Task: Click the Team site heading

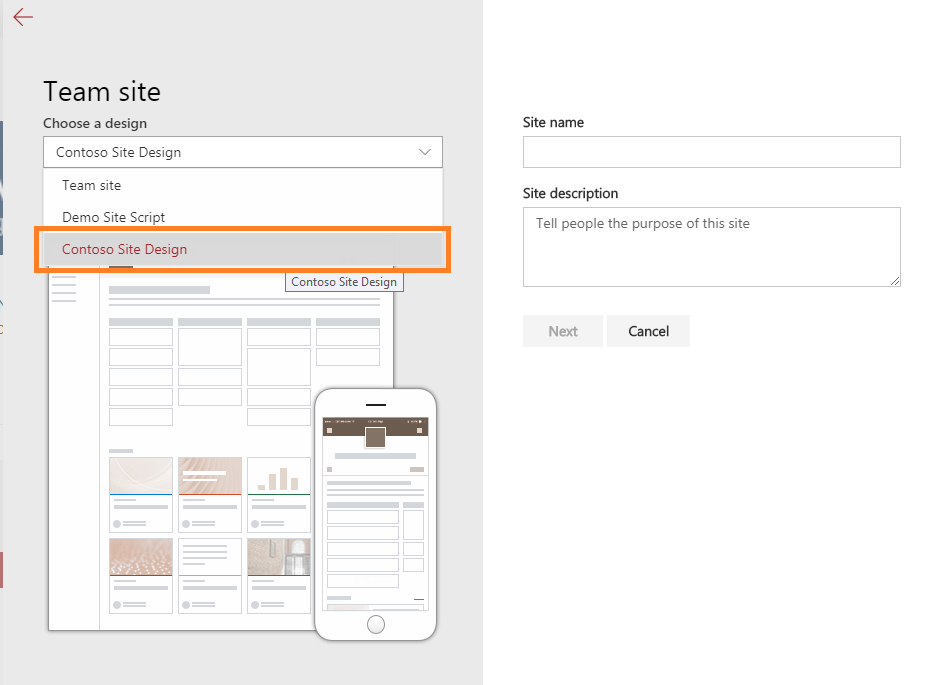Action: (x=102, y=92)
